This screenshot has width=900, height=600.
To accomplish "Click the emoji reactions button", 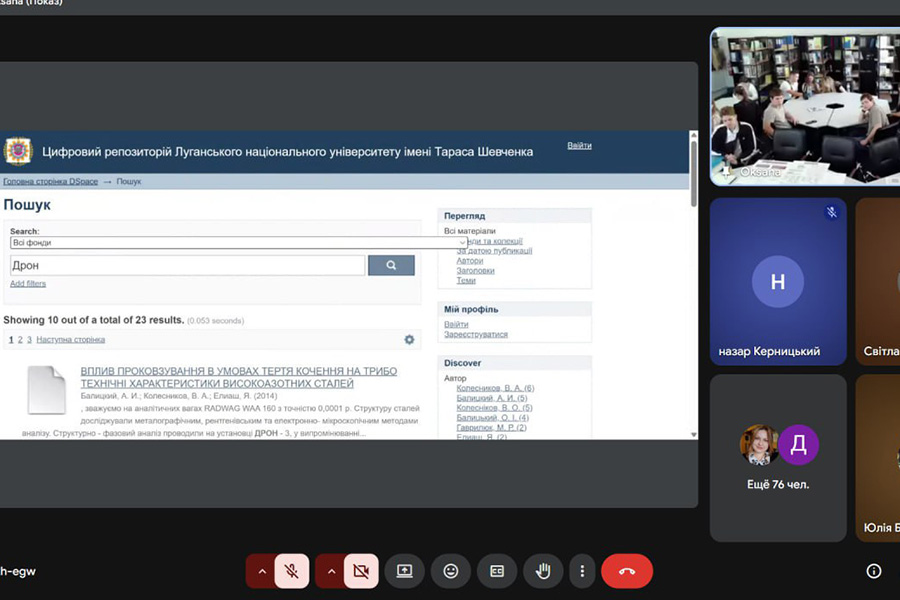I will point(451,571).
